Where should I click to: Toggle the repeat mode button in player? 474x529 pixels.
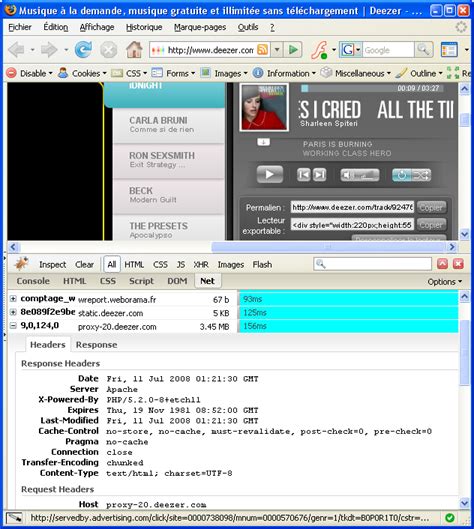[401, 175]
